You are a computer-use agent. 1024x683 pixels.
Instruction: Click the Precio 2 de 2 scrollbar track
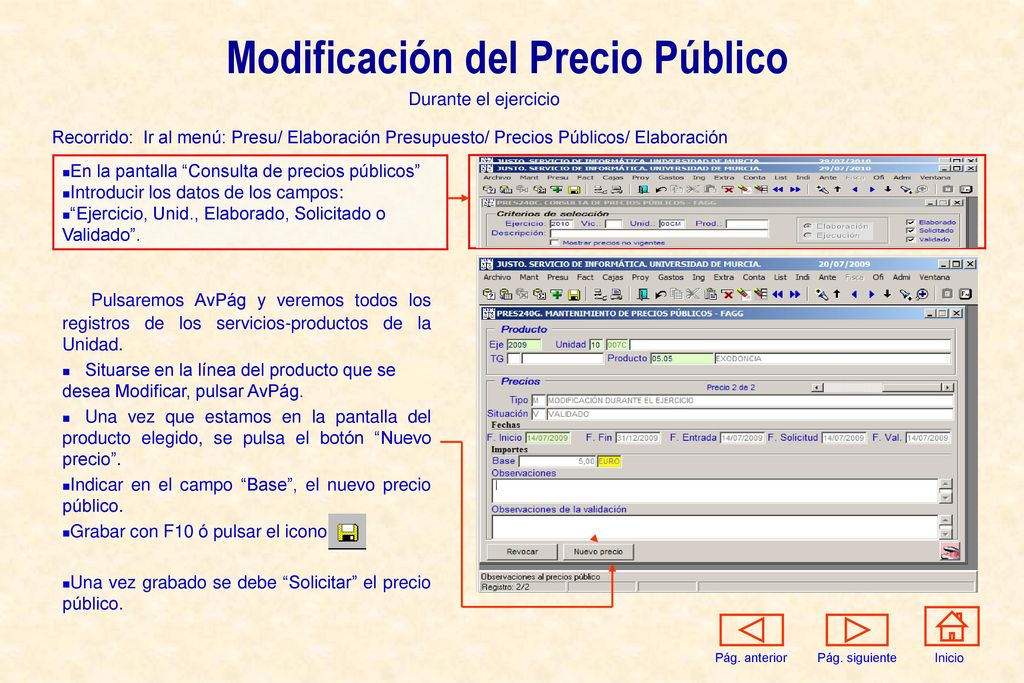click(x=882, y=387)
